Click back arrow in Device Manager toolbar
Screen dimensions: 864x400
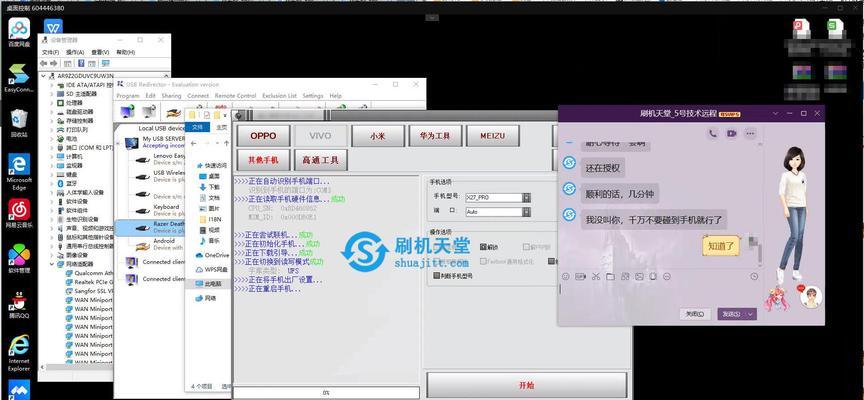point(45,63)
